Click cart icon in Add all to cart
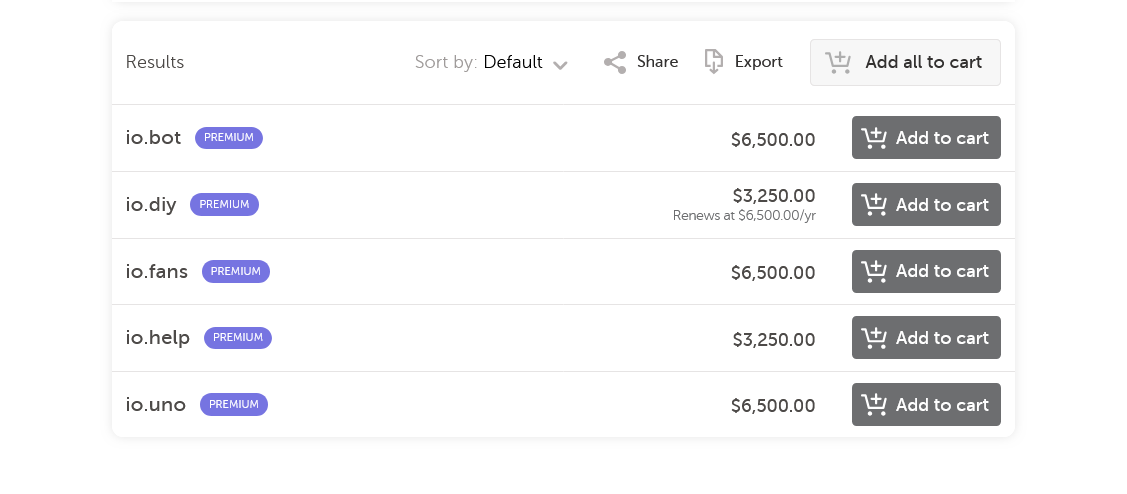 (x=838, y=63)
